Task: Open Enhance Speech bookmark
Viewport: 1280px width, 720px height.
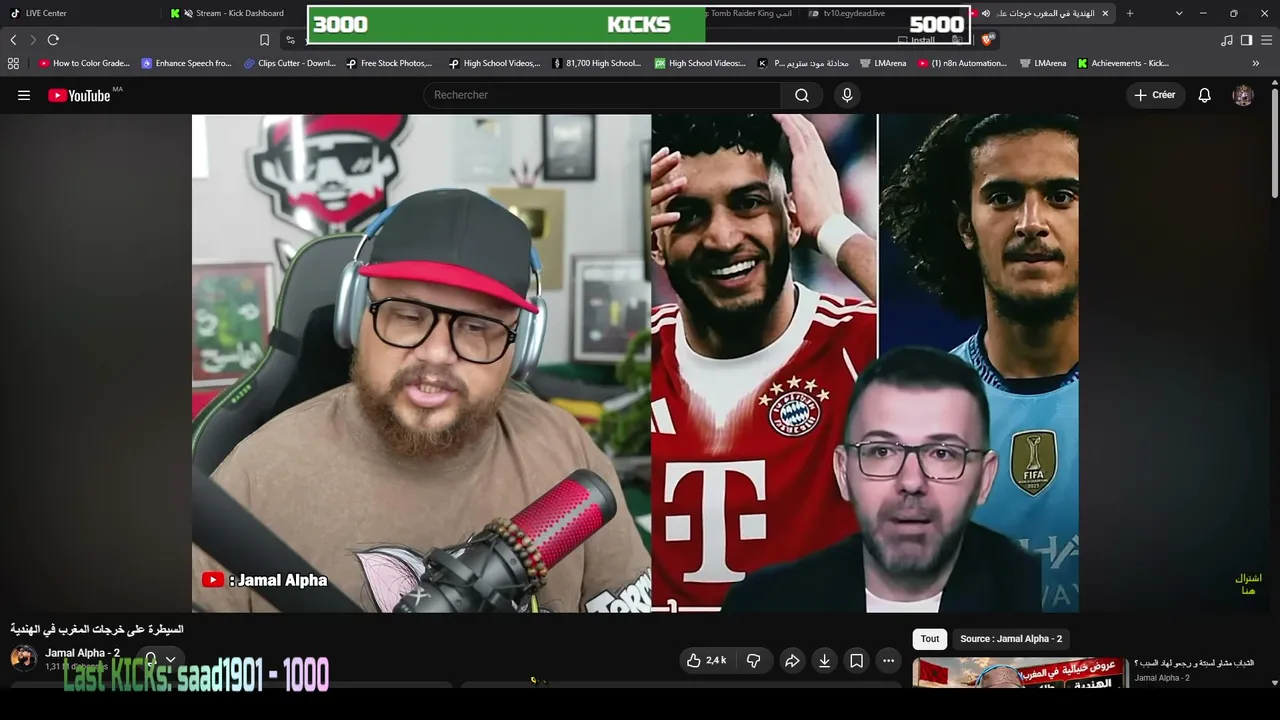Action: [x=186, y=63]
